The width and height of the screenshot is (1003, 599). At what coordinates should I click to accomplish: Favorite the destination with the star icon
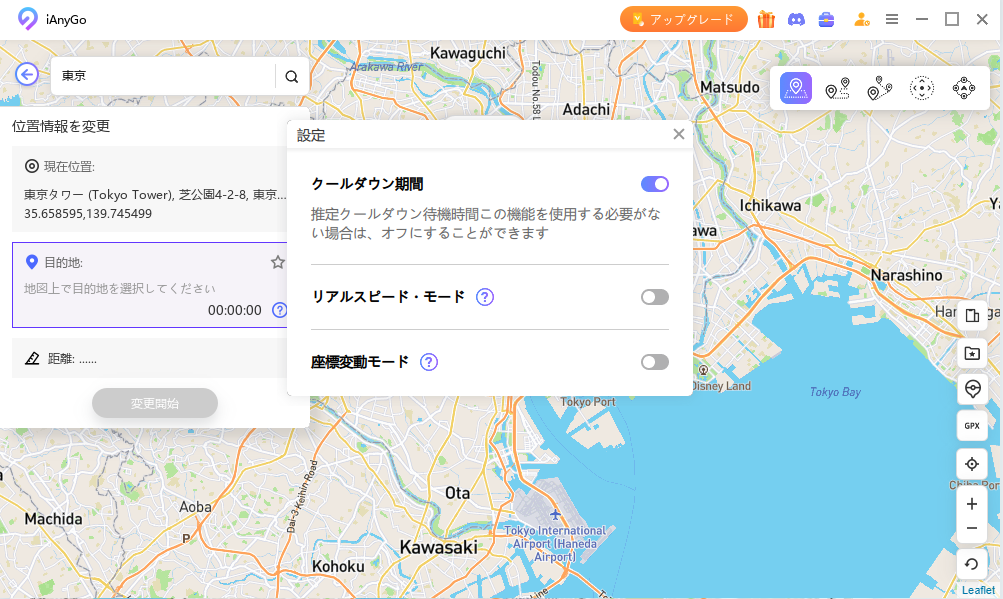[278, 262]
